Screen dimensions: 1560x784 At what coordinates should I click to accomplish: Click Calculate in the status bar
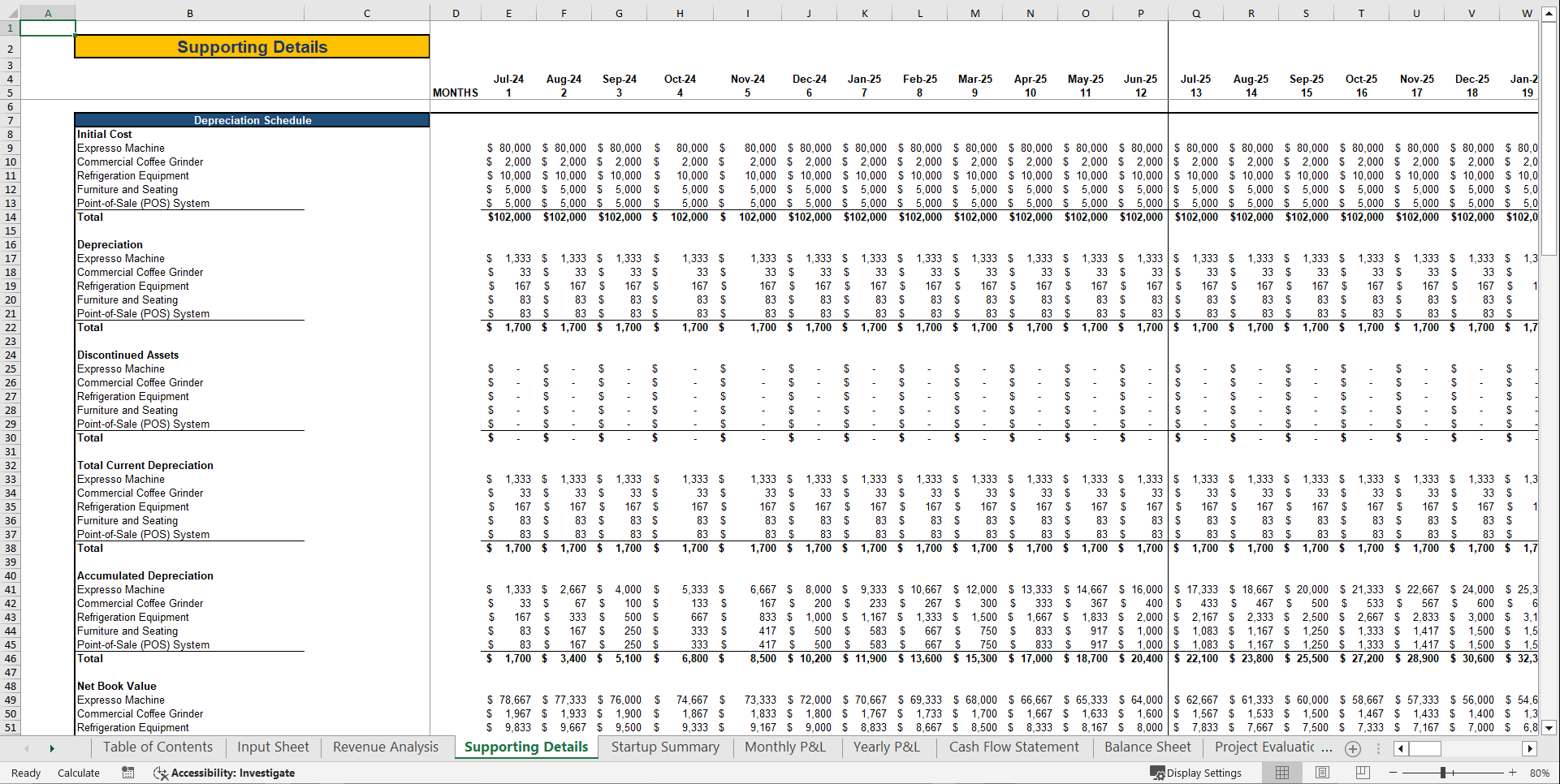(78, 773)
